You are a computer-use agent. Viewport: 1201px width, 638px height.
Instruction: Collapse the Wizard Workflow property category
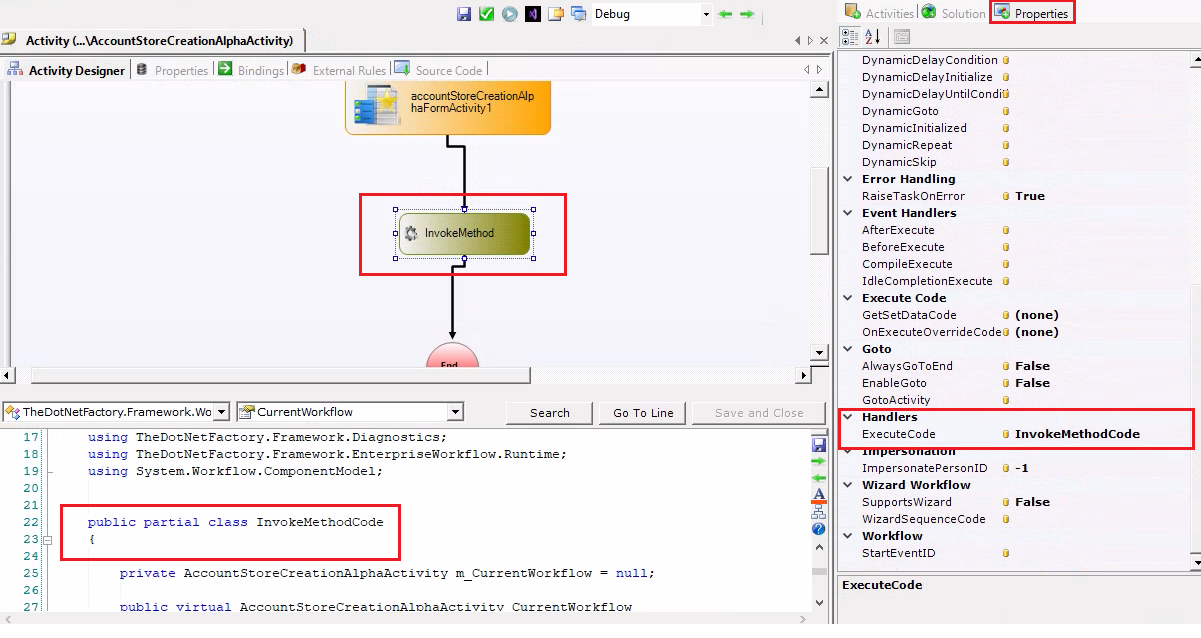pyautogui.click(x=849, y=485)
